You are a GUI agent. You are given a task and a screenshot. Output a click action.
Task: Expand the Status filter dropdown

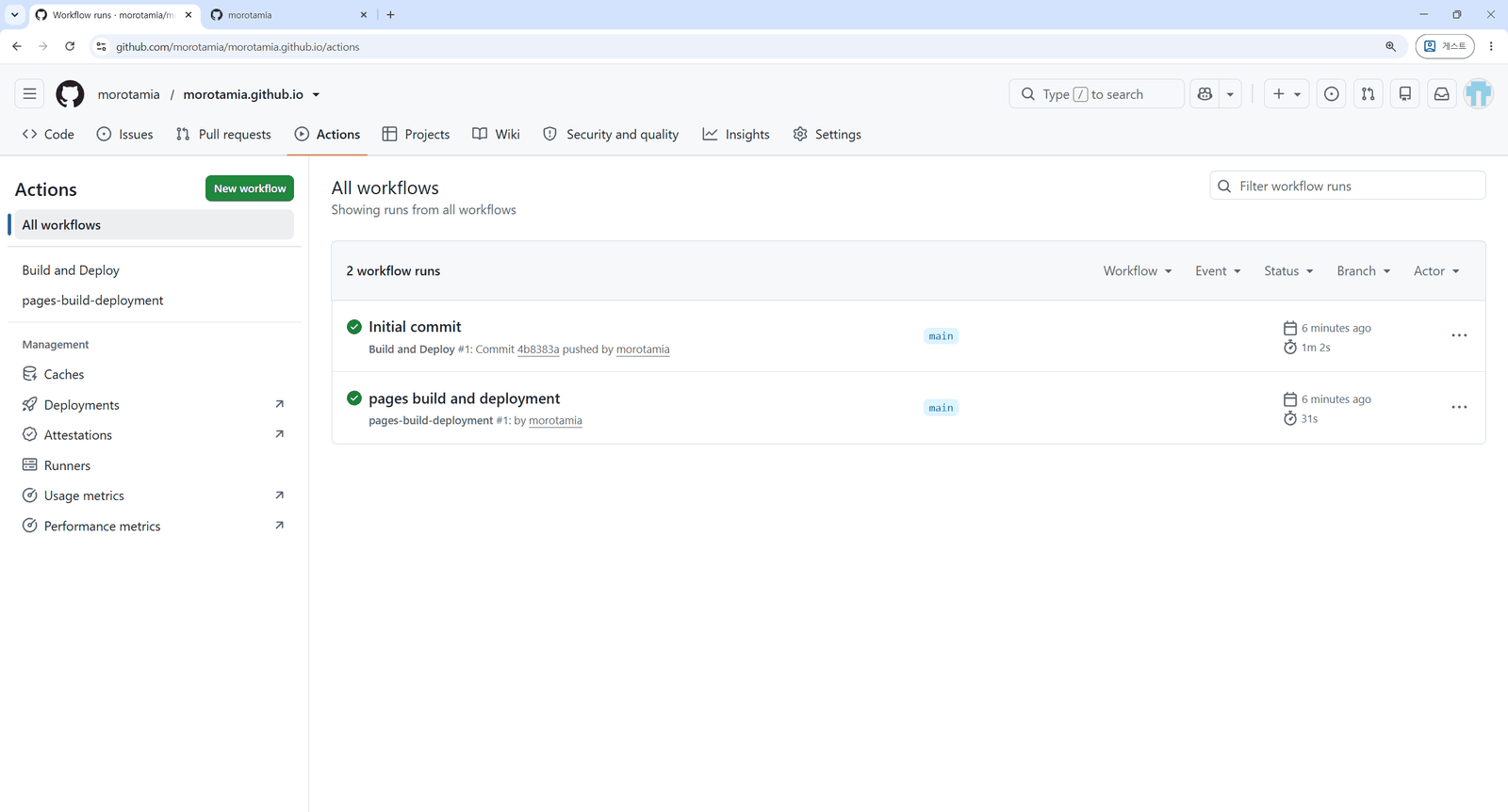point(1288,271)
